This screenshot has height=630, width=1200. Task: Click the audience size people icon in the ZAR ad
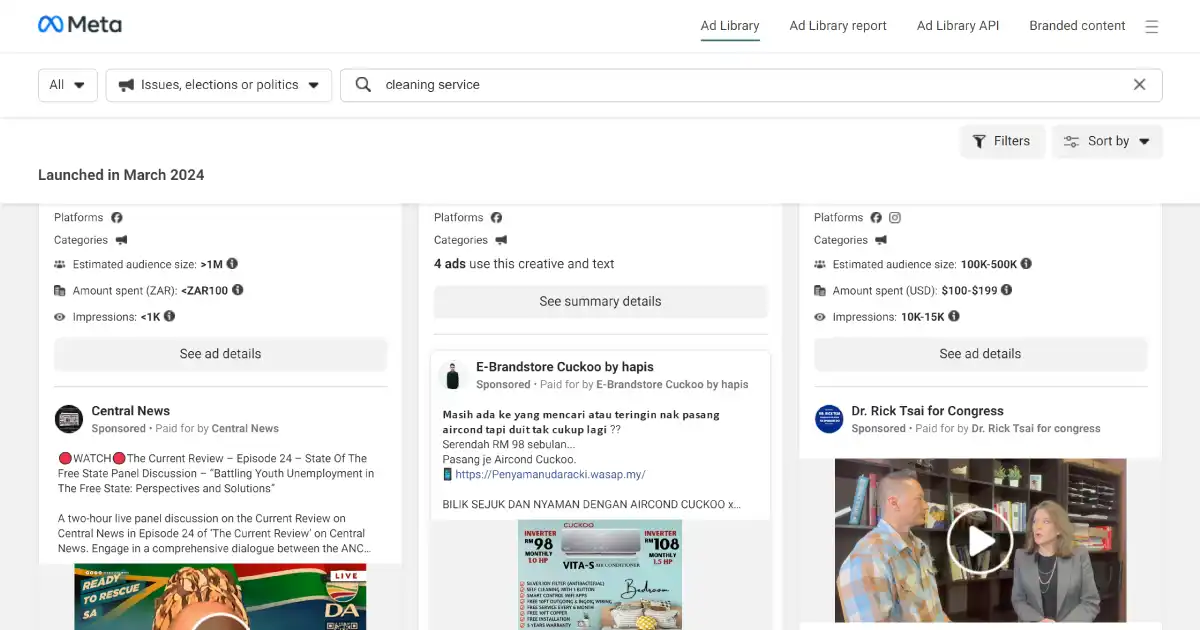(x=60, y=264)
